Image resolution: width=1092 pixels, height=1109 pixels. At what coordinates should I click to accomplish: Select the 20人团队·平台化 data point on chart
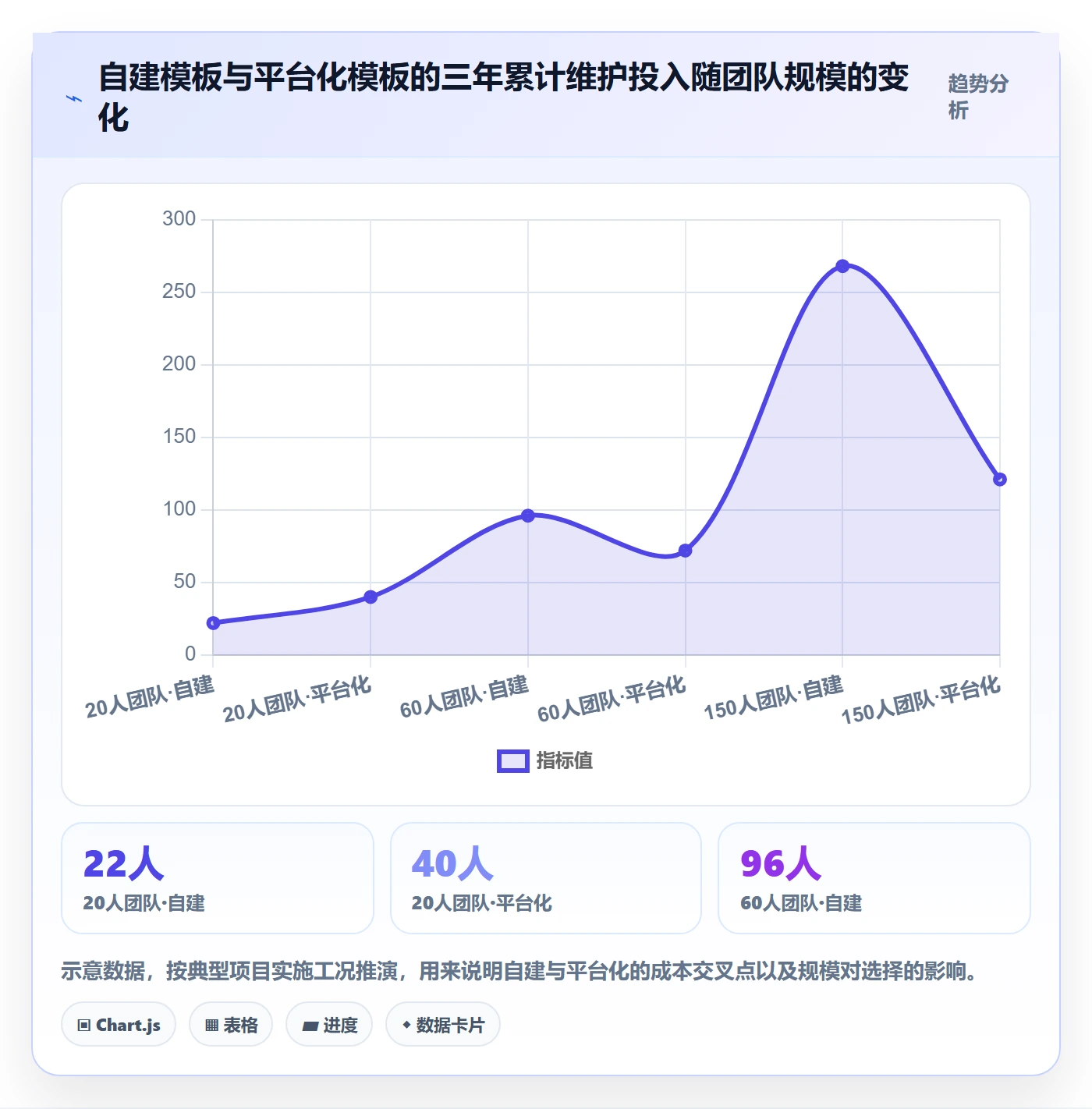tap(370, 597)
